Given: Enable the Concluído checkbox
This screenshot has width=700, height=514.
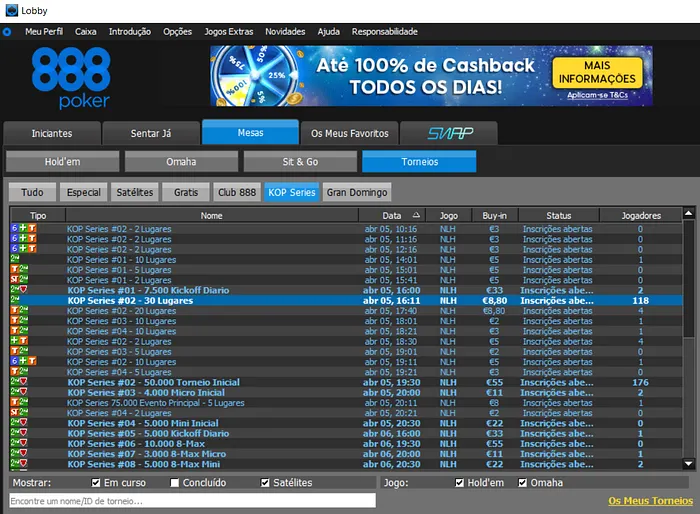Looking at the screenshot, I should click(x=175, y=483).
